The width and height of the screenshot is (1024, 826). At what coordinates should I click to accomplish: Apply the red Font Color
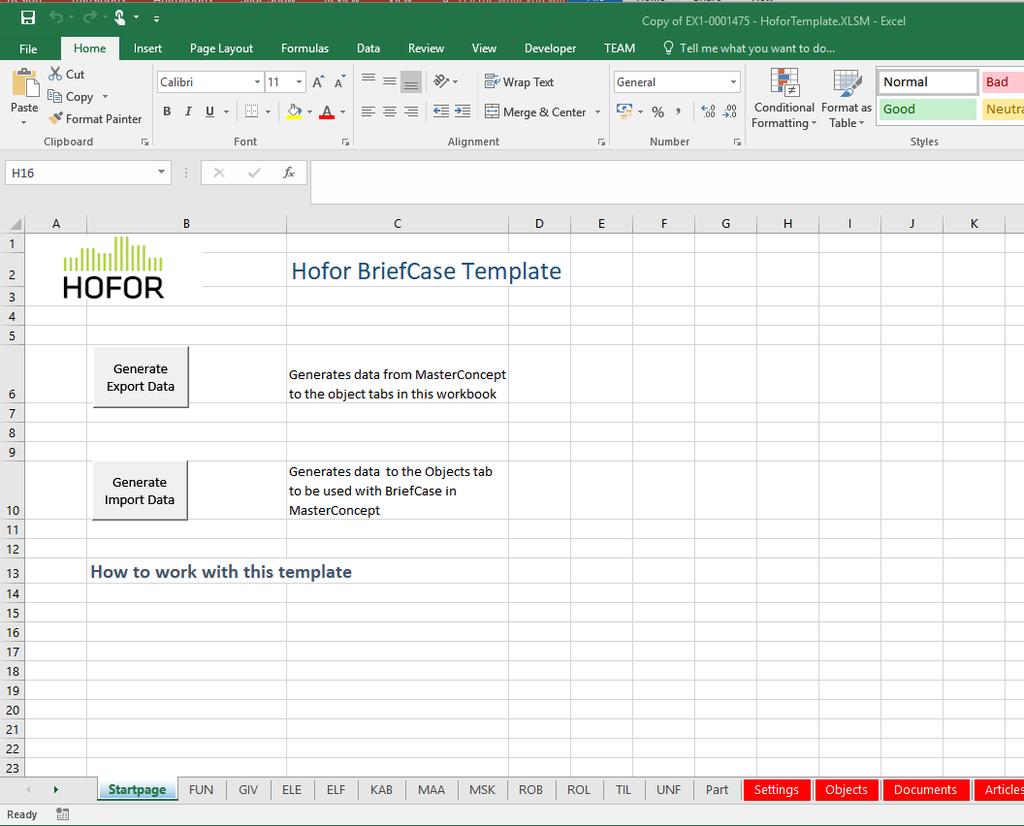coord(327,112)
